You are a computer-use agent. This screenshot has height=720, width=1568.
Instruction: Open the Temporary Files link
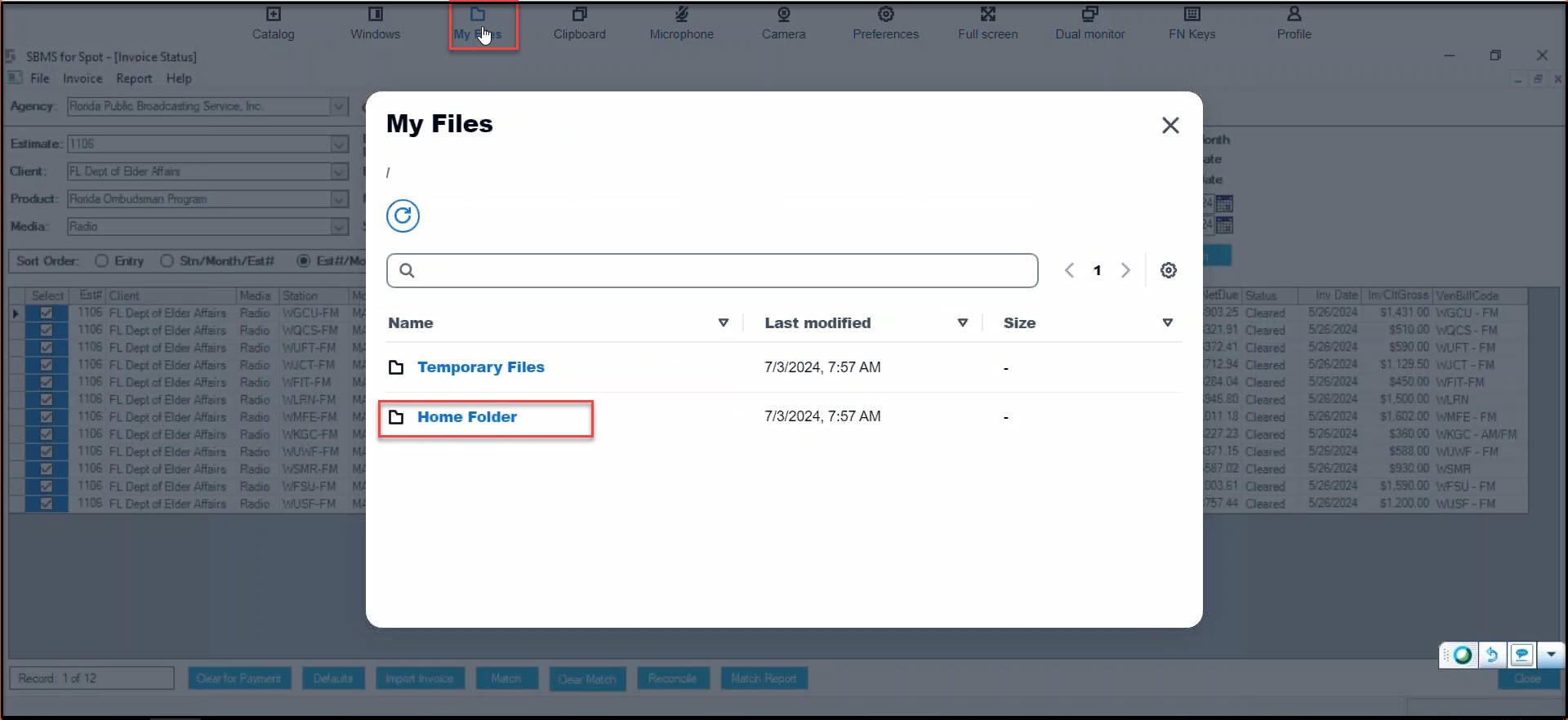(x=480, y=367)
